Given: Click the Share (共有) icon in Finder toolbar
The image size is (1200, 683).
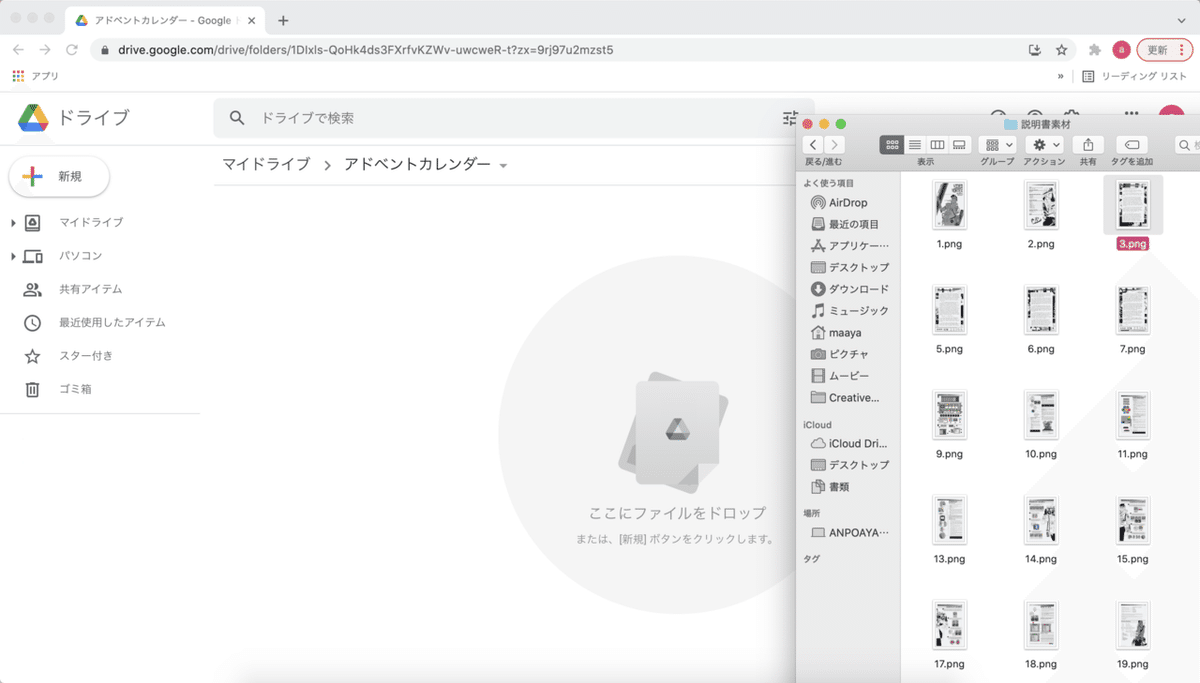Looking at the screenshot, I should pos(1087,143).
